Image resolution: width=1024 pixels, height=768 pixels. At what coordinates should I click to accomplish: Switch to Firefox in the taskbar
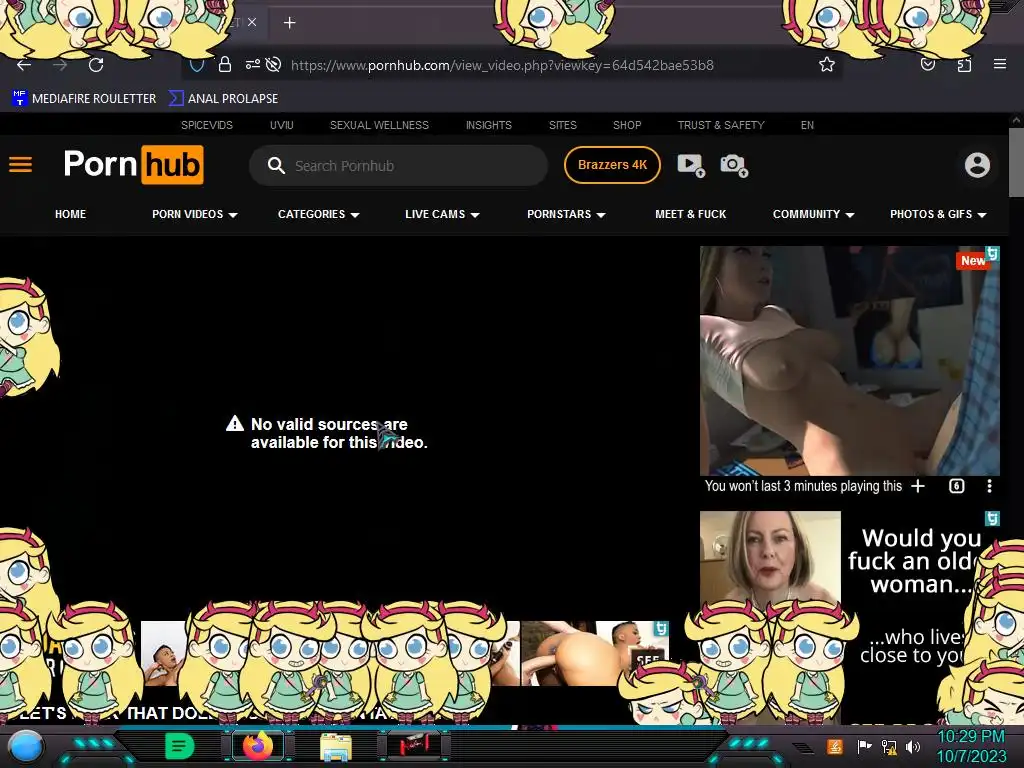[x=258, y=746]
